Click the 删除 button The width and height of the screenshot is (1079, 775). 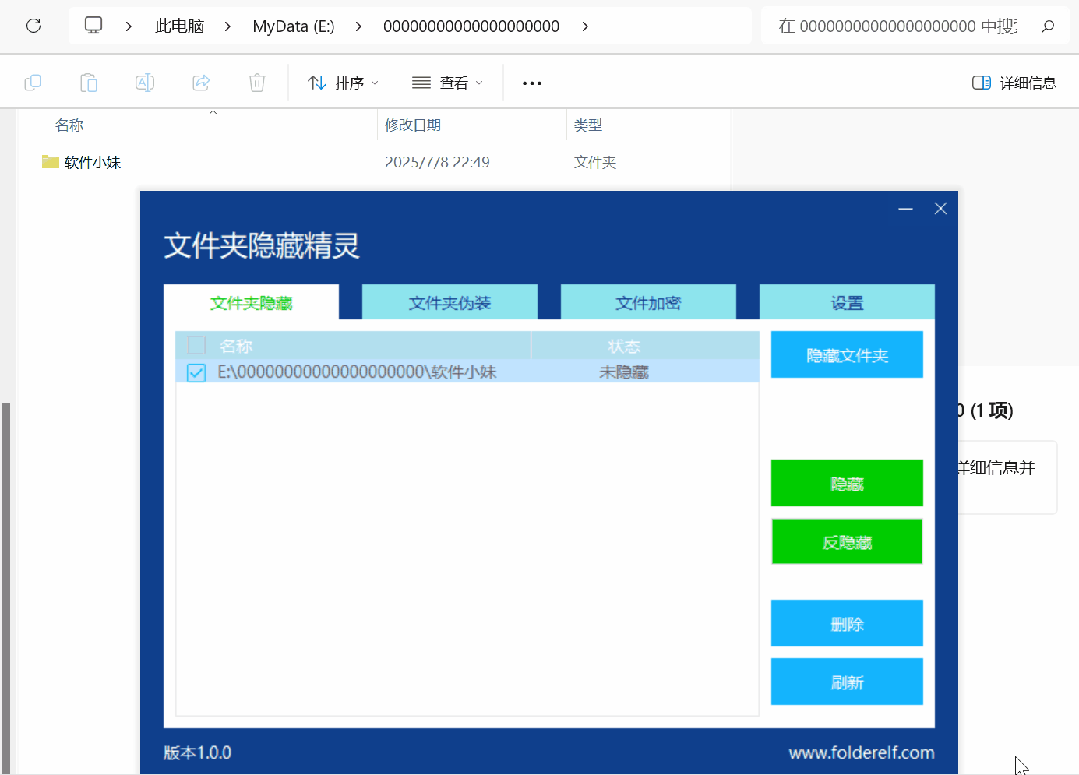click(846, 623)
